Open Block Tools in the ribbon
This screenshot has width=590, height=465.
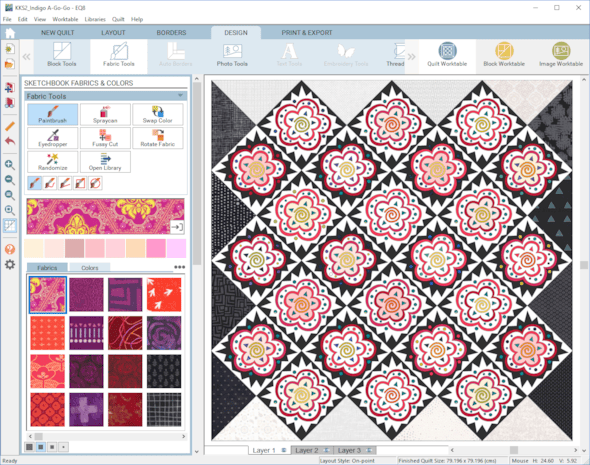pos(62,55)
